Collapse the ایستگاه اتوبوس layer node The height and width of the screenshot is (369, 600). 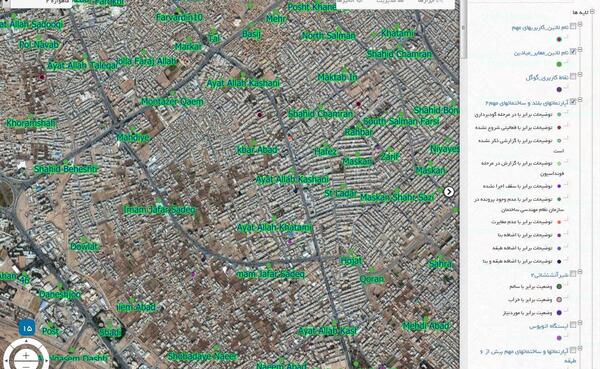(580, 323)
